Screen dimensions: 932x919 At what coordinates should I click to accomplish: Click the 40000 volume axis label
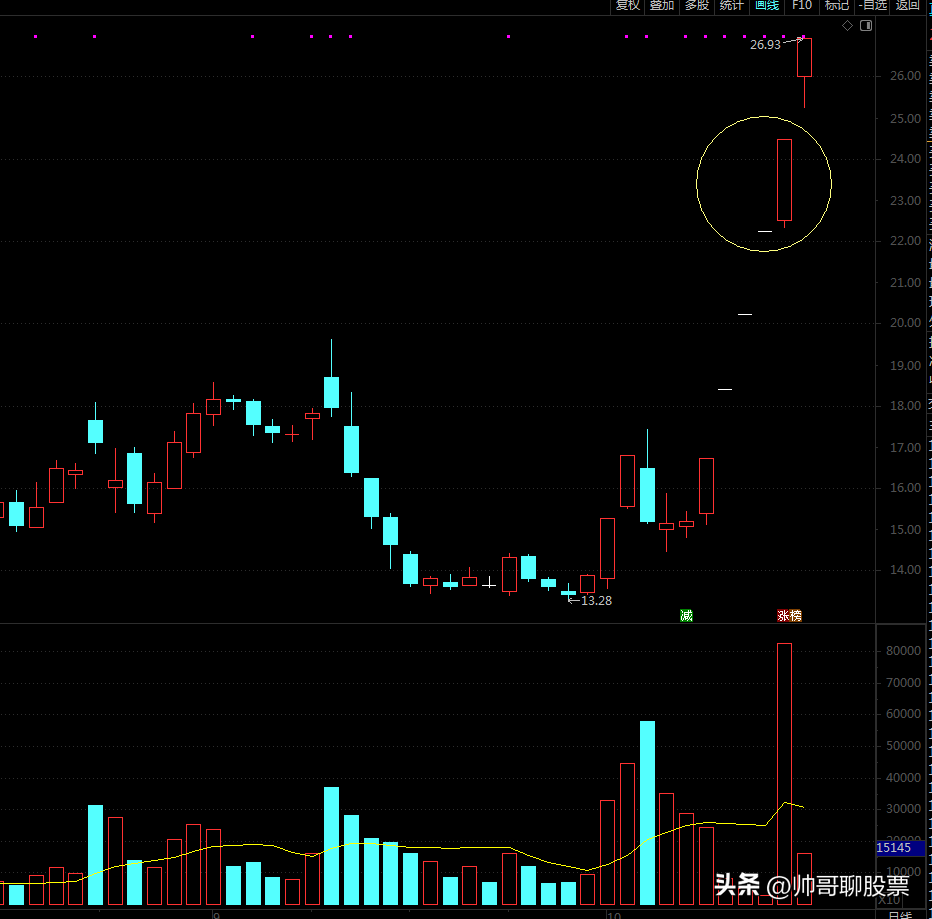[903, 778]
